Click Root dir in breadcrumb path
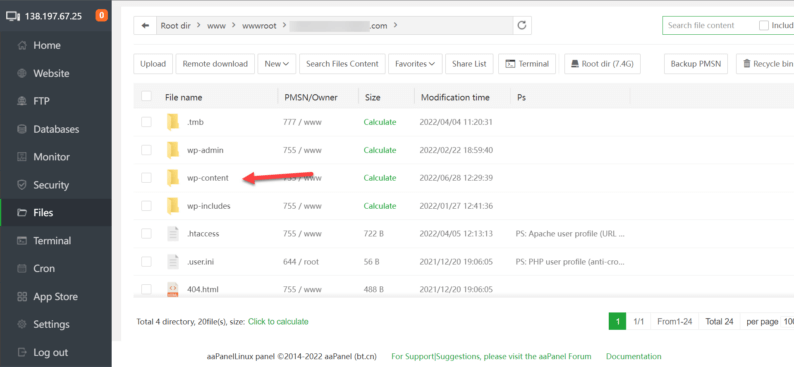Viewport: 794px width, 367px height. (176, 25)
